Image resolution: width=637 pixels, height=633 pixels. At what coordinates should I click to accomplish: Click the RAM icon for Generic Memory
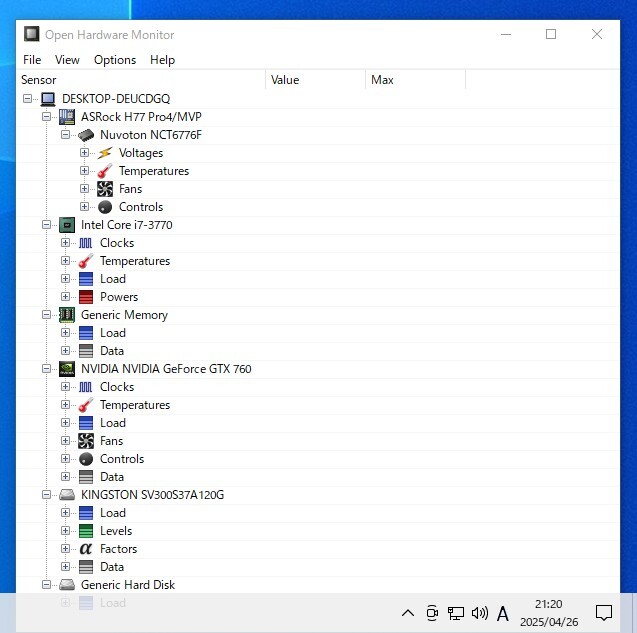point(67,315)
